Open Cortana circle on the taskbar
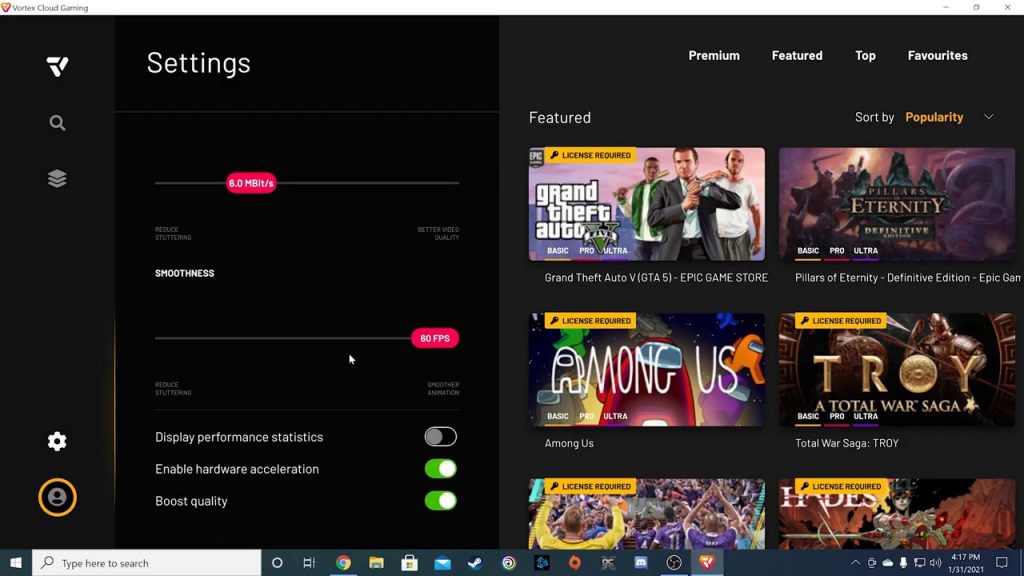The height and width of the screenshot is (576, 1024). [x=277, y=563]
